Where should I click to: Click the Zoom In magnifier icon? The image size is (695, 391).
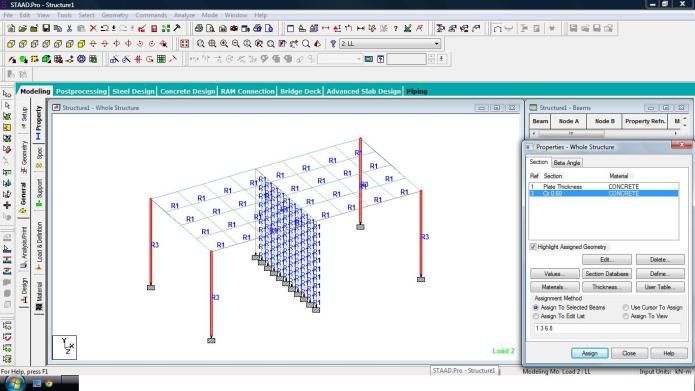coord(224,43)
